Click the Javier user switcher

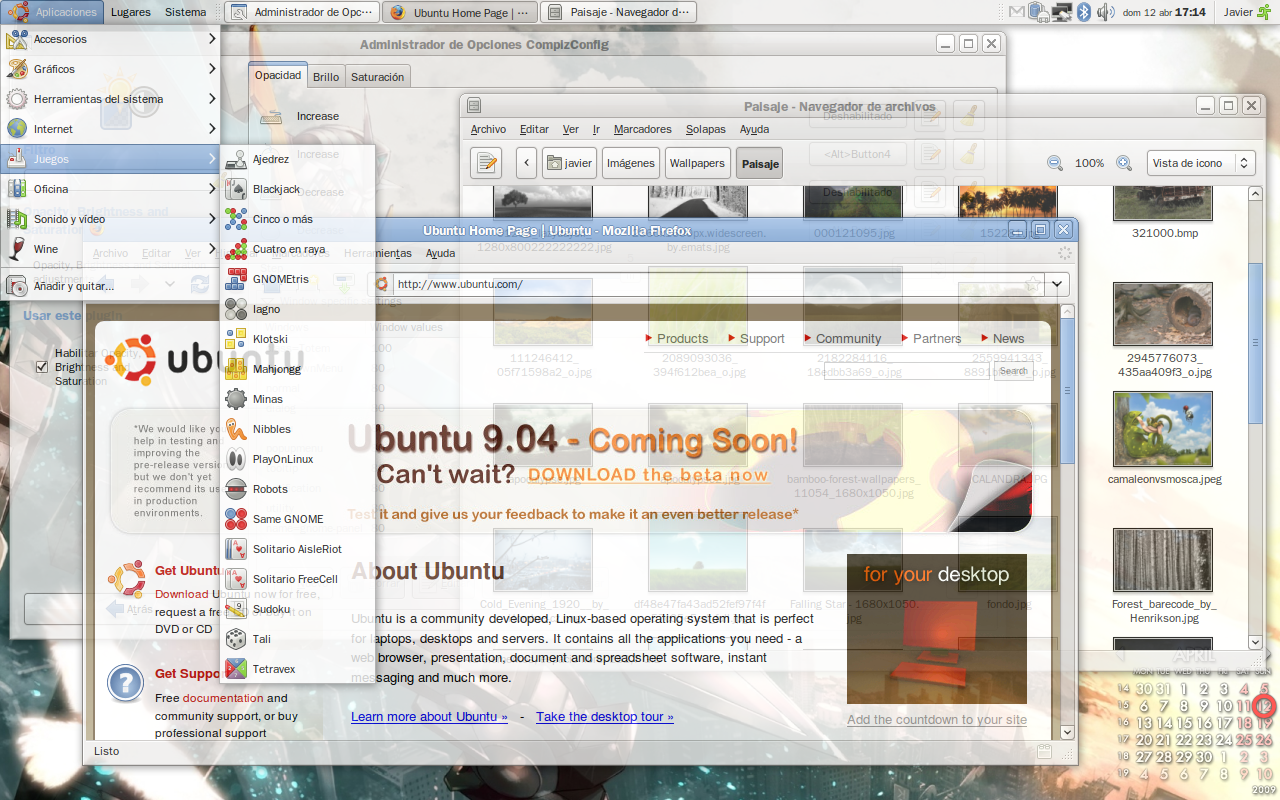pyautogui.click(x=1247, y=12)
